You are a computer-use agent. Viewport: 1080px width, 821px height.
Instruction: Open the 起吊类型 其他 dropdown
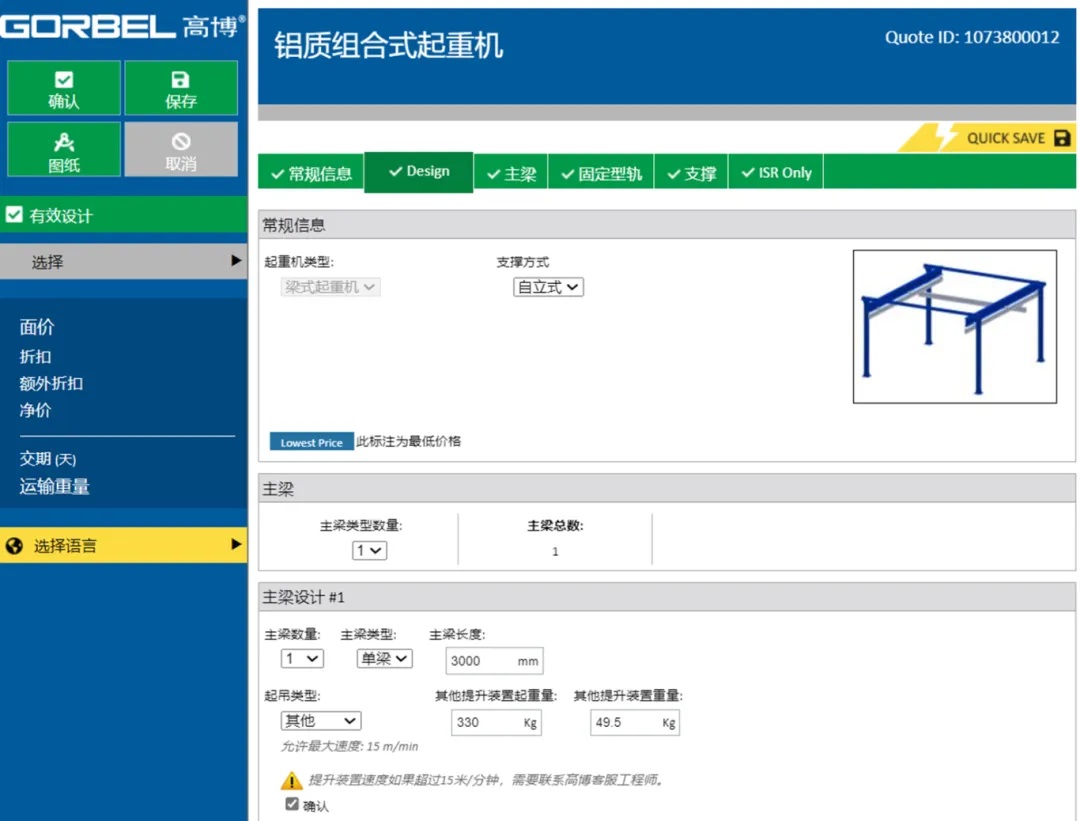pyautogui.click(x=321, y=720)
